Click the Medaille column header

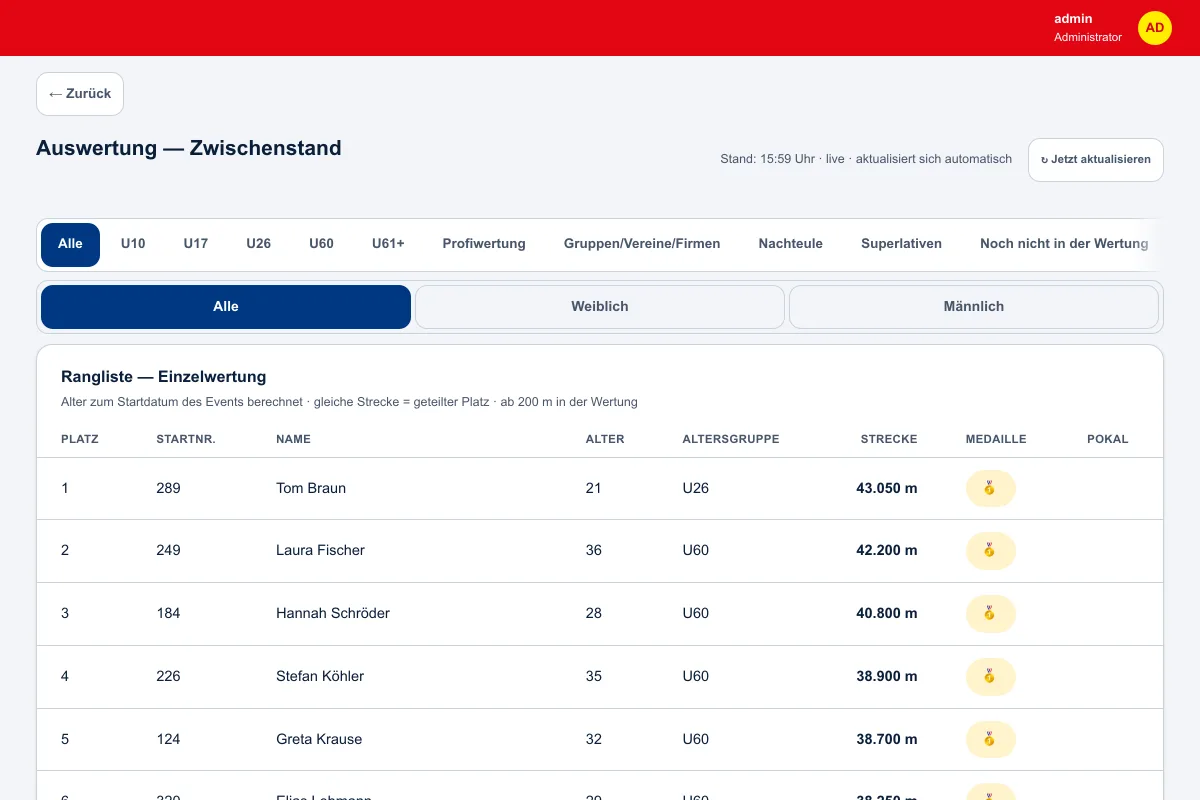pos(996,439)
